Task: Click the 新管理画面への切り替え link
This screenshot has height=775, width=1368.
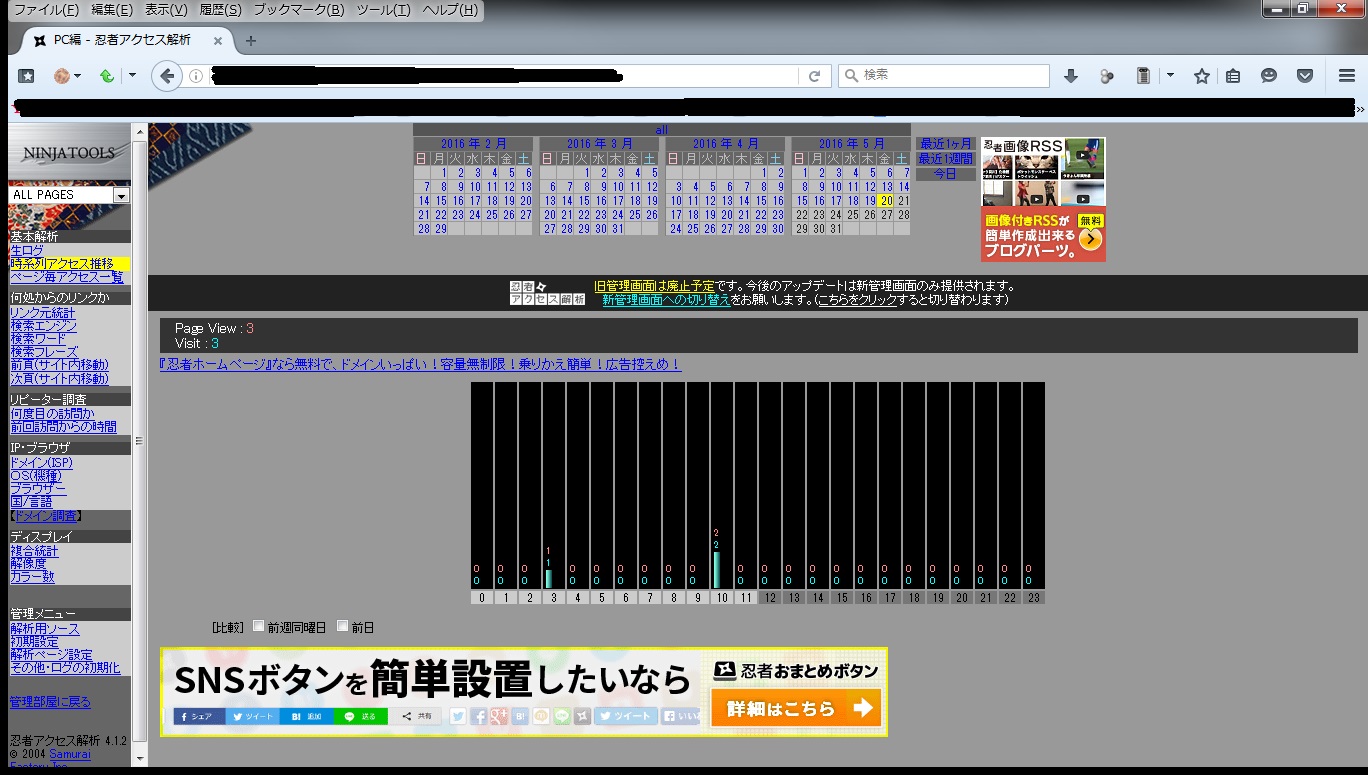Action: 666,300
